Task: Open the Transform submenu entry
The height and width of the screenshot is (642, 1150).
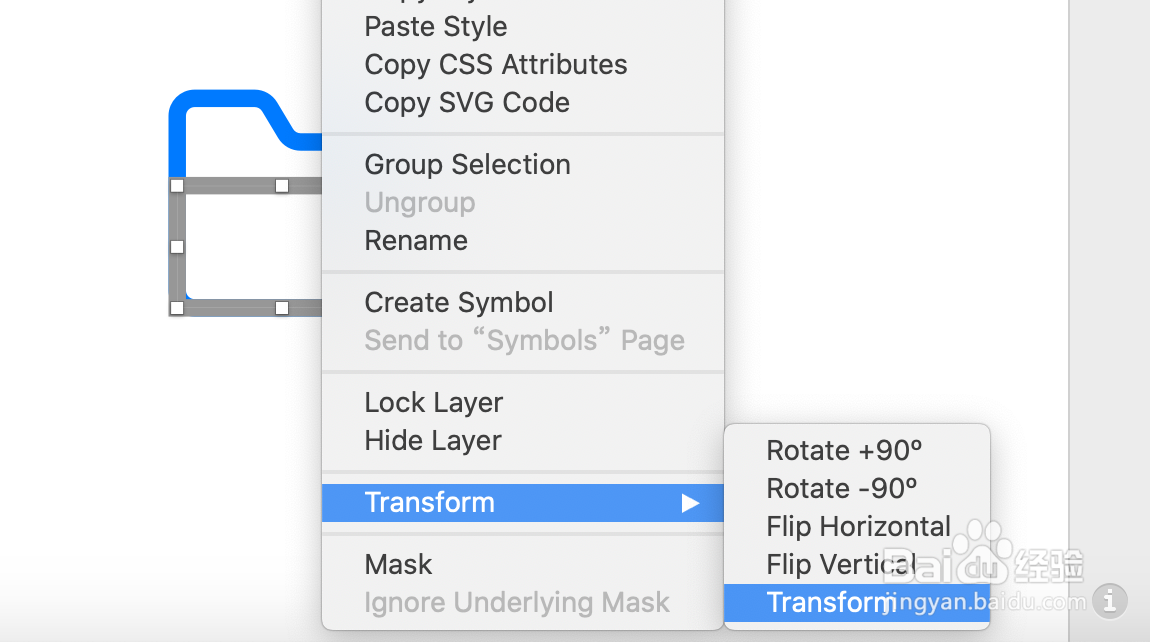Action: (429, 503)
